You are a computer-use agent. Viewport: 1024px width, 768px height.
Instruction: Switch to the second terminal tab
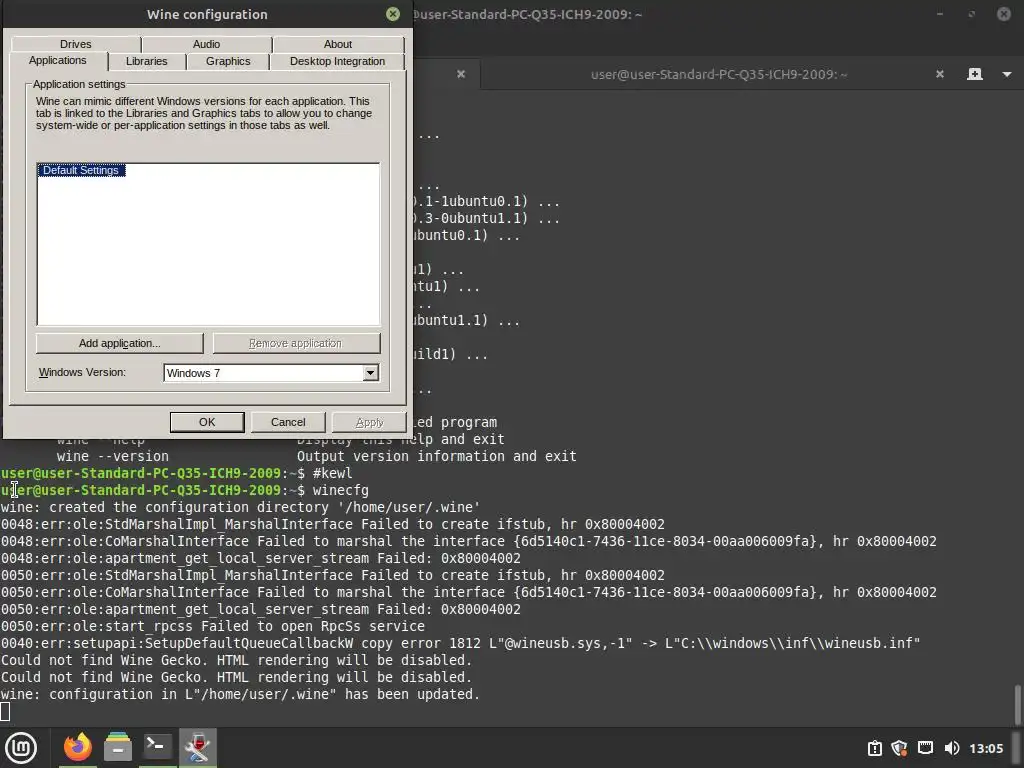tap(718, 74)
